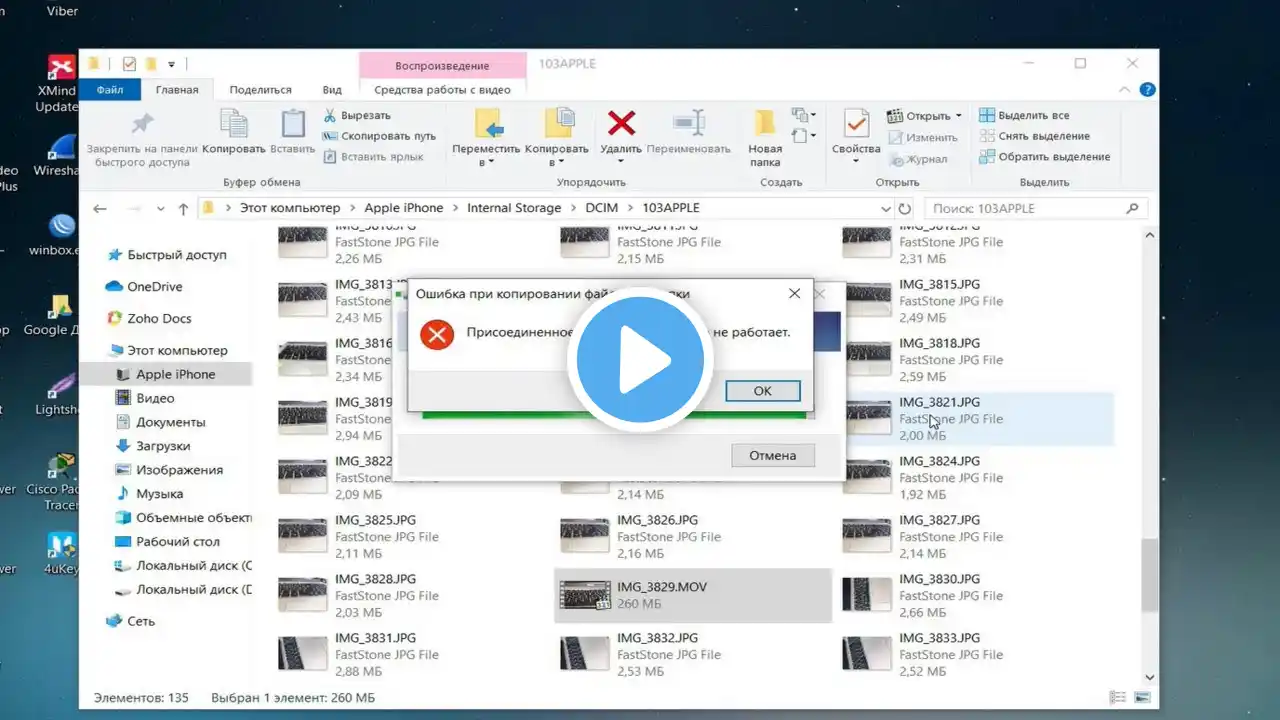Select file IMG_3829.MOV

[x=692, y=596]
